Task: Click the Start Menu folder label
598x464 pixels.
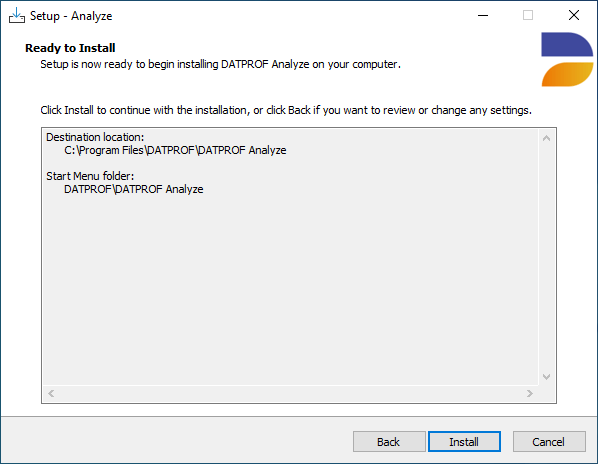Action: [x=90, y=176]
